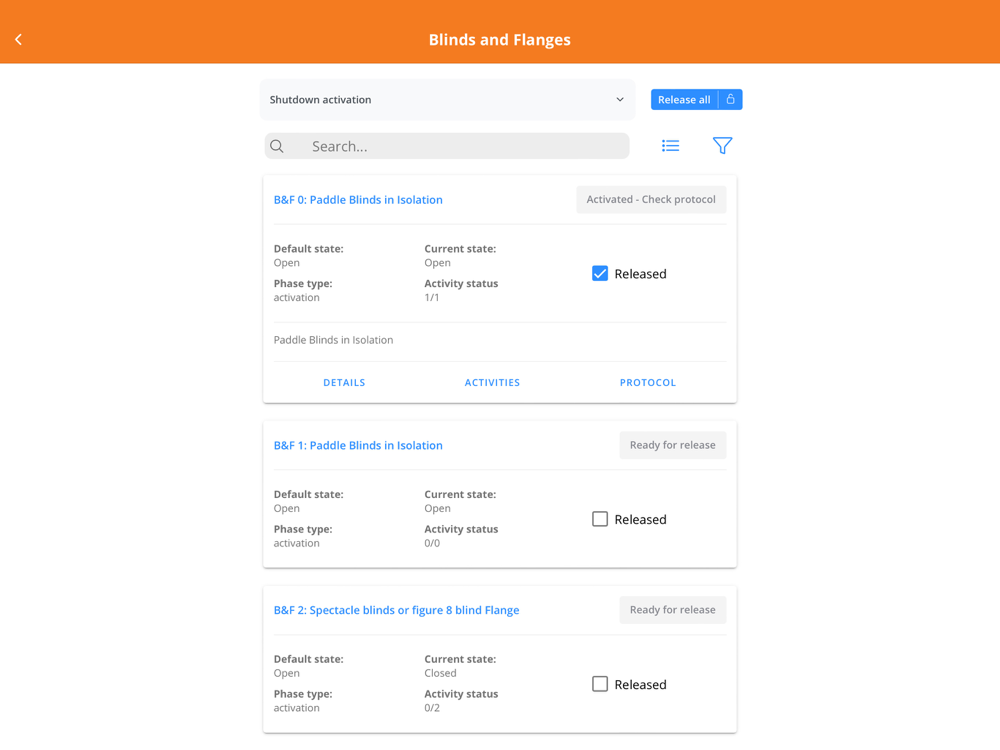Focus the Search input field
Image resolution: width=1000 pixels, height=750 pixels.
point(447,146)
